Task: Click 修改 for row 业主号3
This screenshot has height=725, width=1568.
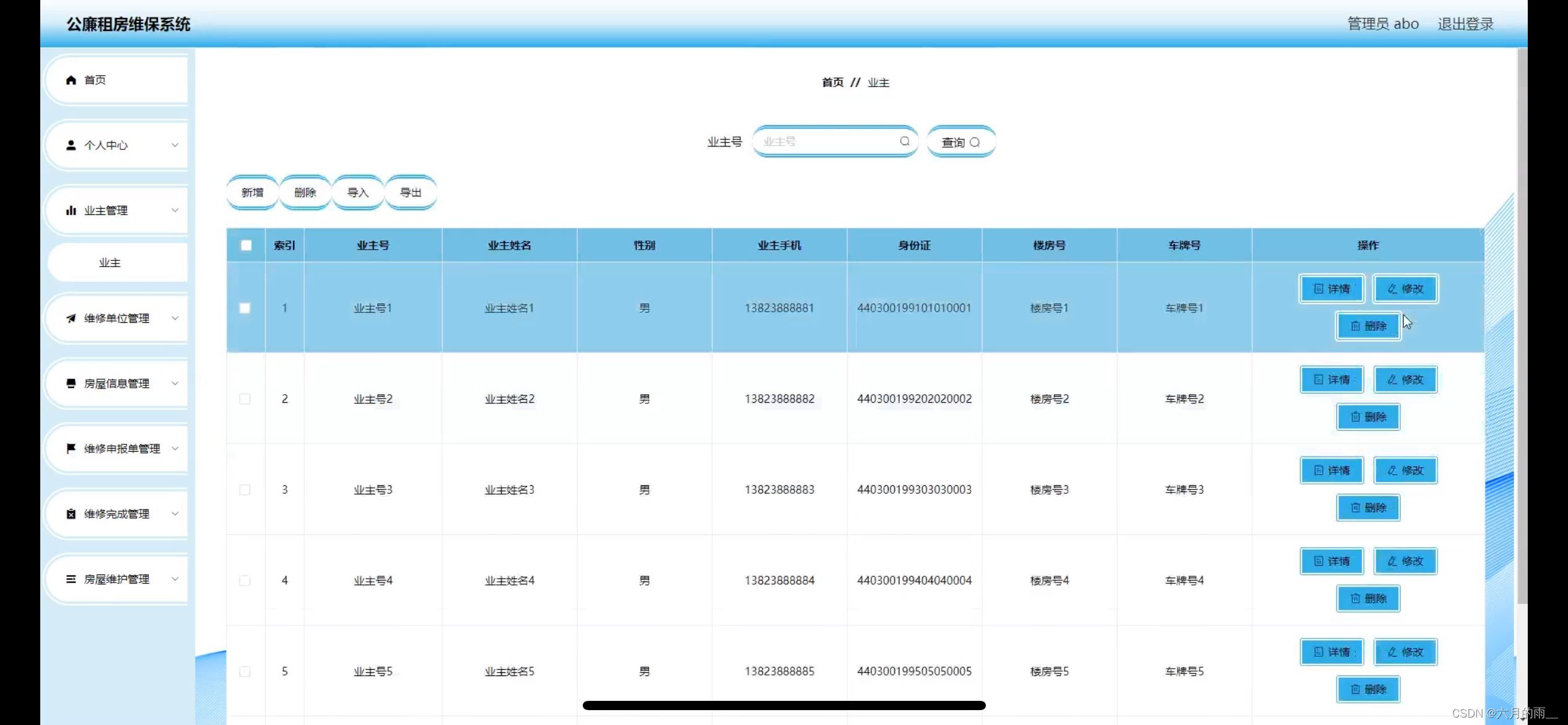Action: point(1405,470)
